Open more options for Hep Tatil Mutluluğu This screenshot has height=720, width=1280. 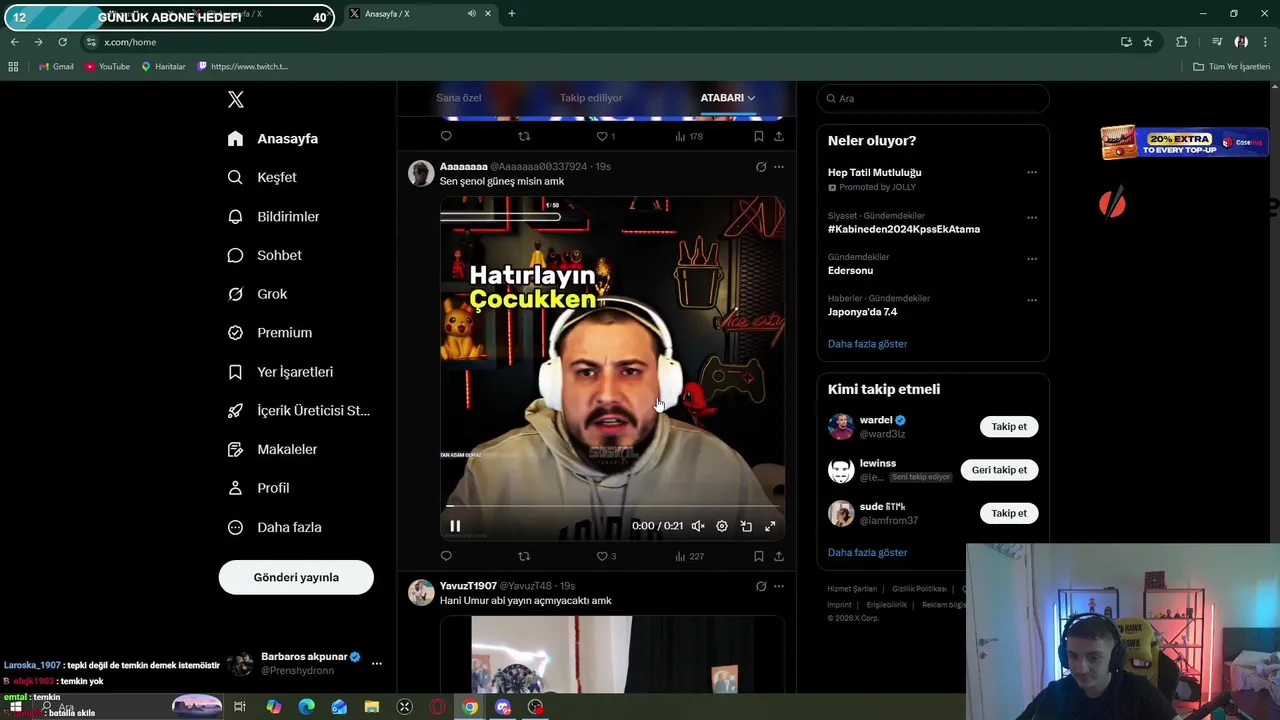[1032, 172]
